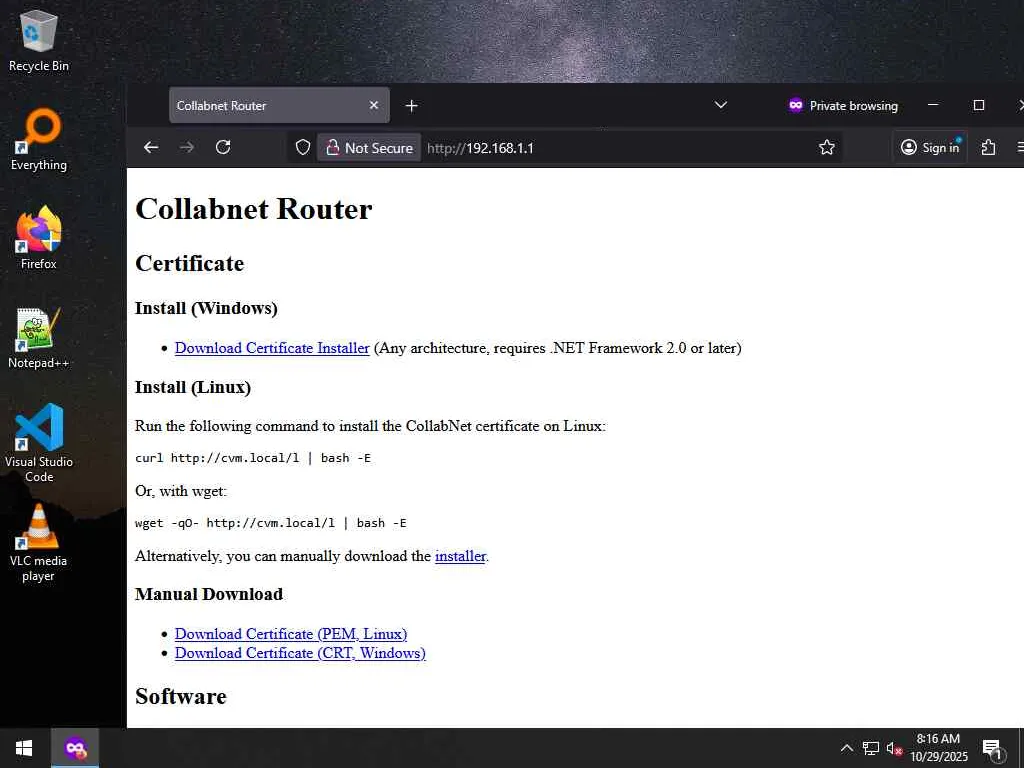Go back using the back arrow
1024x768 pixels.
click(151, 148)
